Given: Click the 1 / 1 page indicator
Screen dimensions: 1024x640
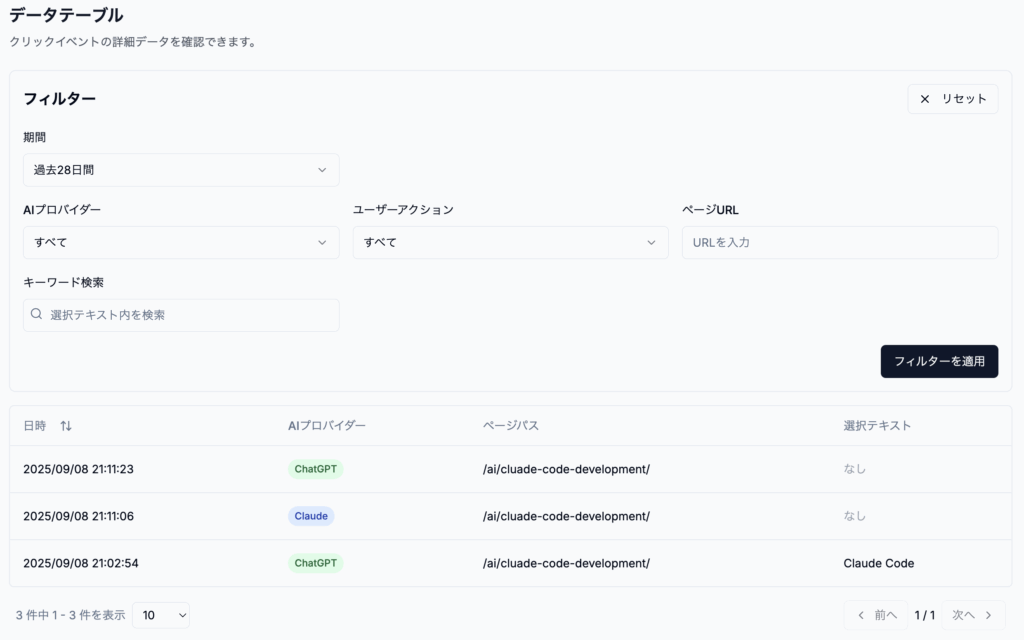Looking at the screenshot, I should click(925, 615).
